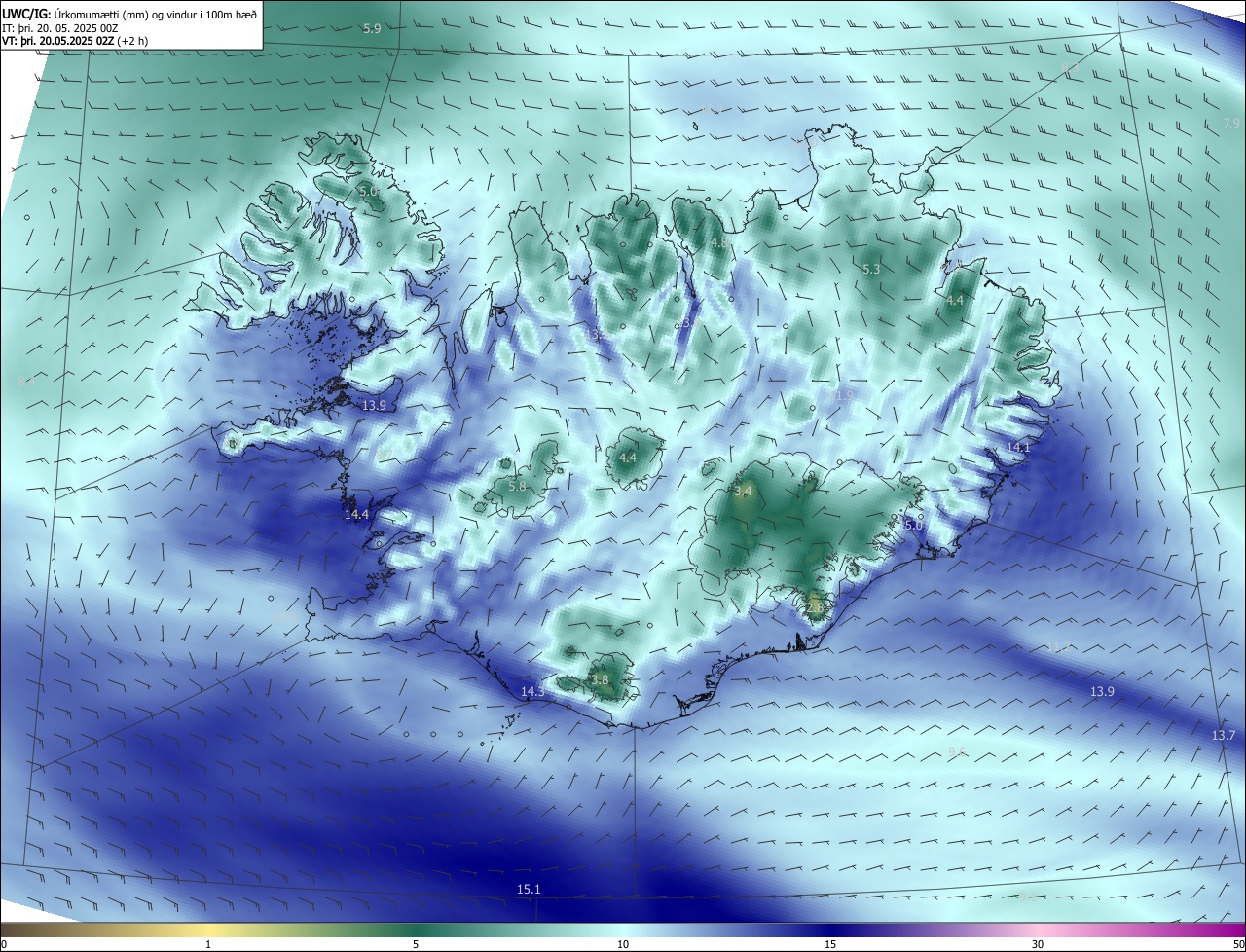
Task: Click the 5.9 value at the map's northern edge
Action: coord(372,29)
